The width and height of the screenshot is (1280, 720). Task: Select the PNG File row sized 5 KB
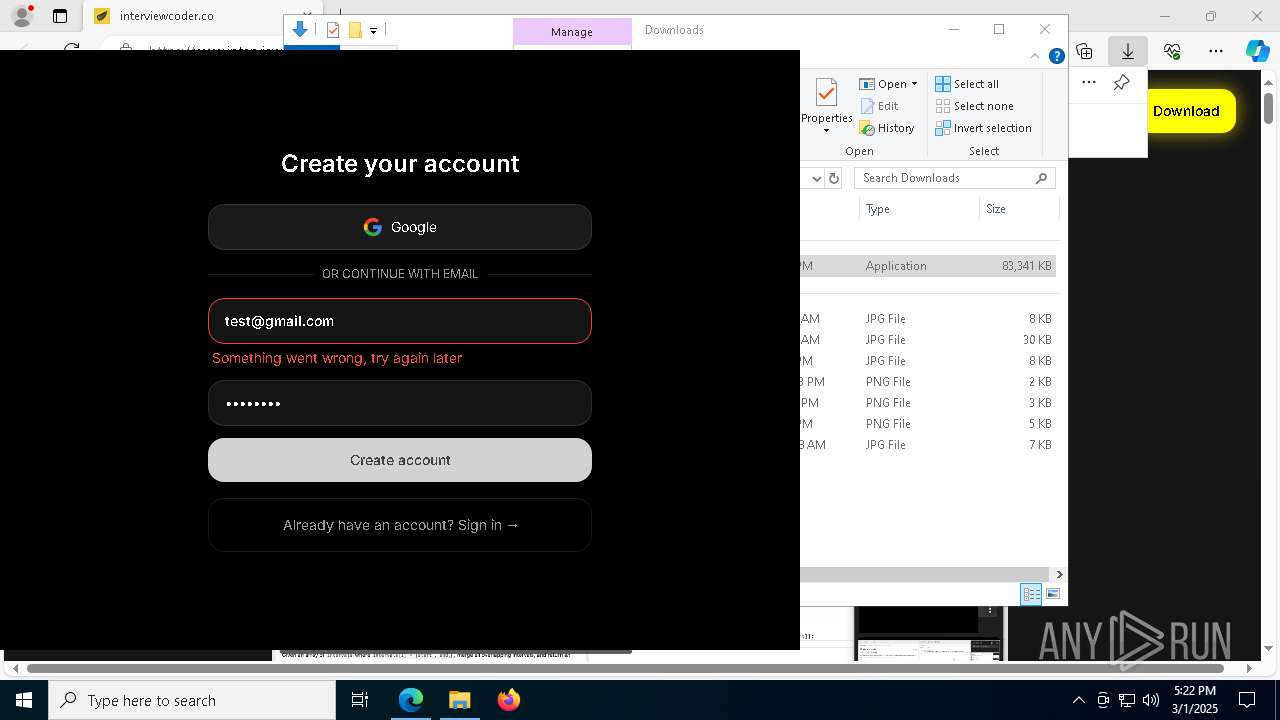tap(928, 424)
